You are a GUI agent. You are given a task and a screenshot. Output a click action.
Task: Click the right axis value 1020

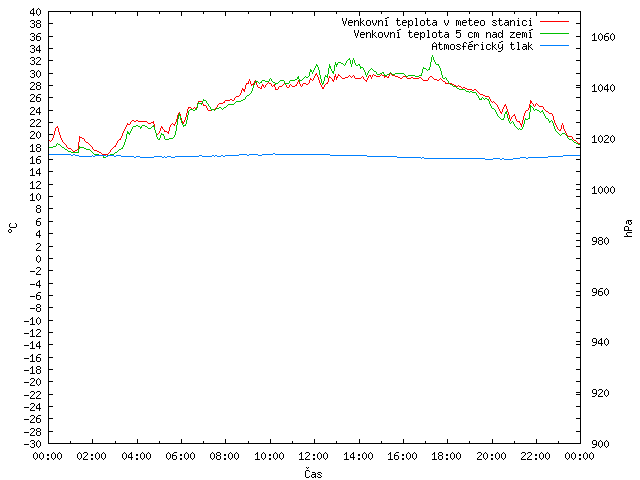603,139
